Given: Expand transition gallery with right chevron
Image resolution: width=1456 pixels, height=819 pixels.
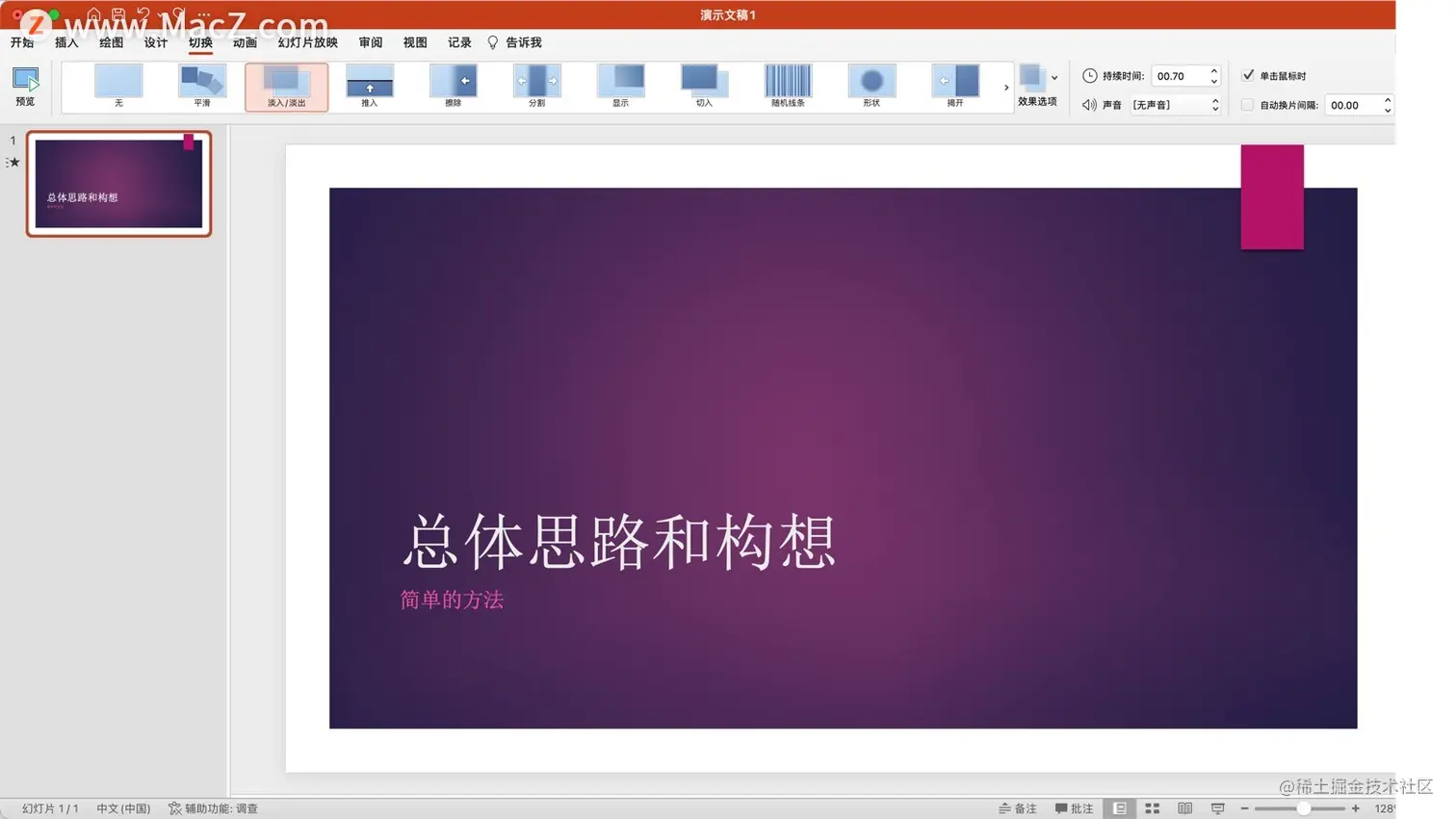Looking at the screenshot, I should tap(1006, 88).
